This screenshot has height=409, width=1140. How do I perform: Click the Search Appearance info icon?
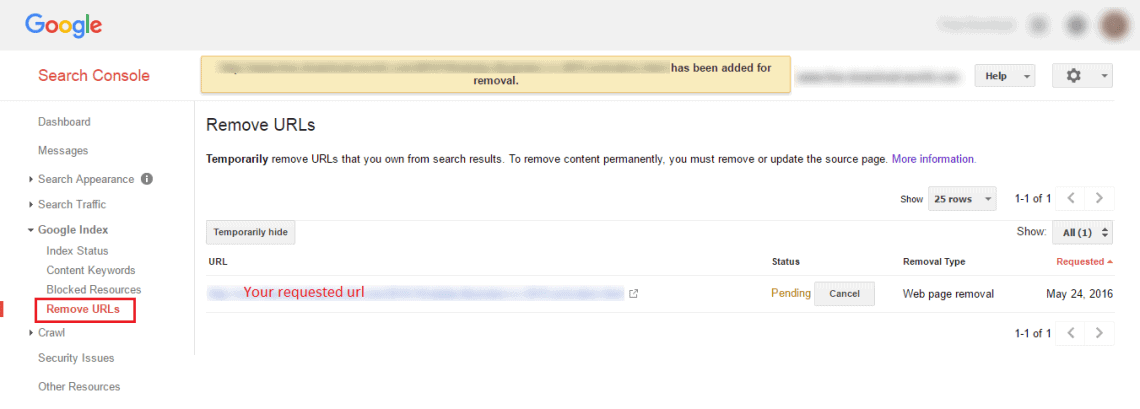146,179
